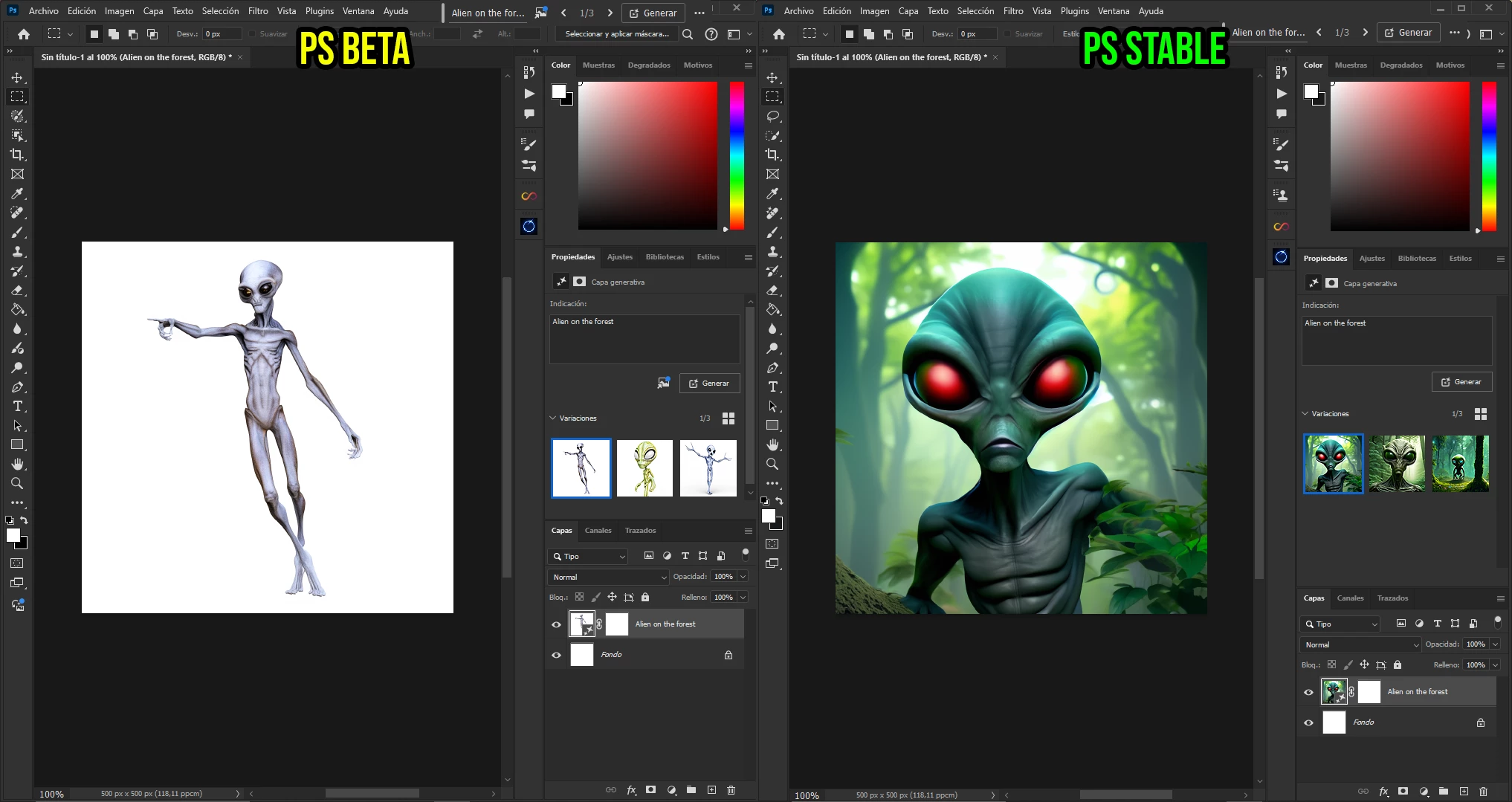The height and width of the screenshot is (802, 1512).
Task: Click Generar in PS Beta top options bar
Action: point(653,13)
